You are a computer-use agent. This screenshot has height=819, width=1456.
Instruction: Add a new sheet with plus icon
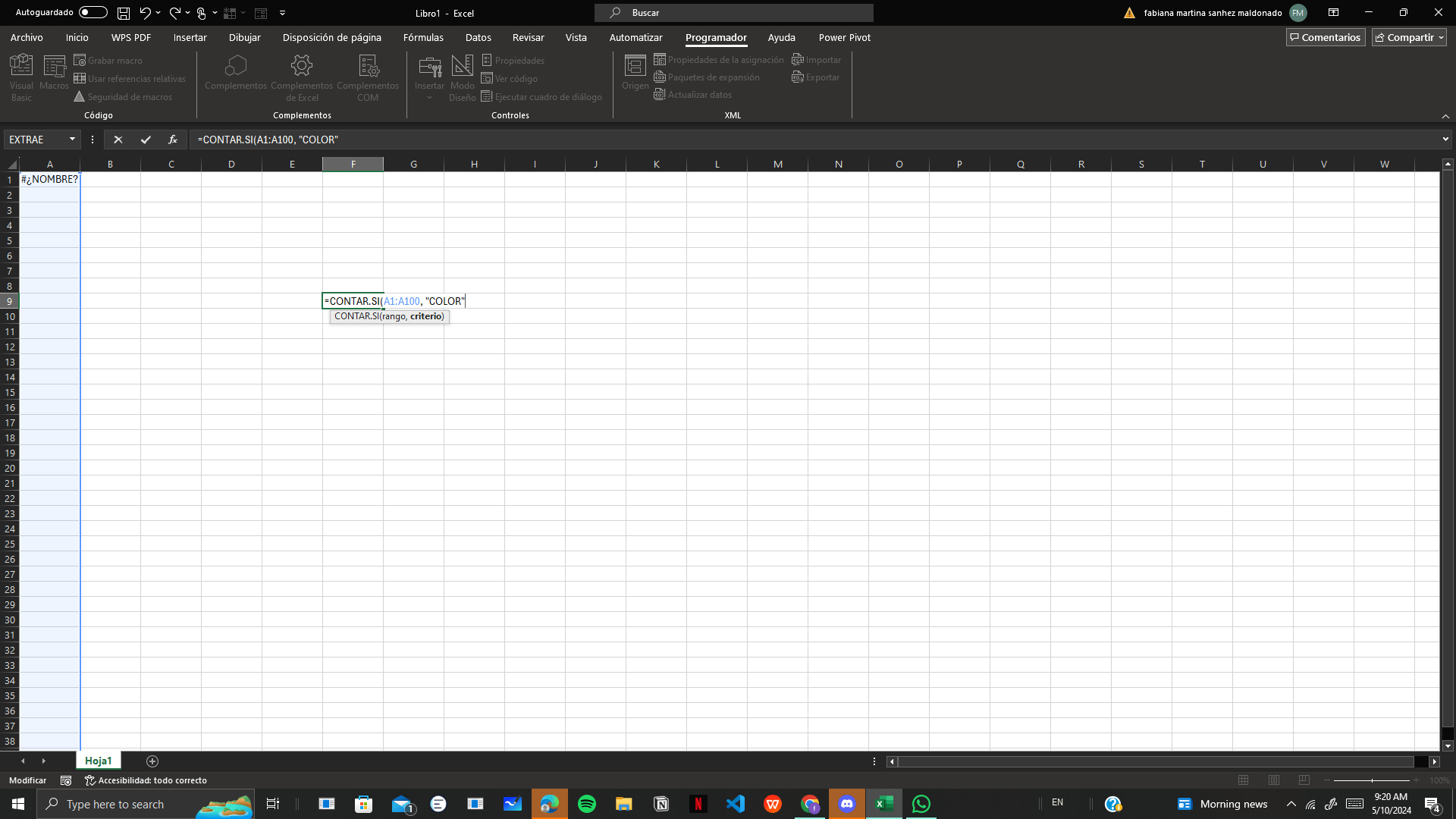pyautogui.click(x=152, y=761)
